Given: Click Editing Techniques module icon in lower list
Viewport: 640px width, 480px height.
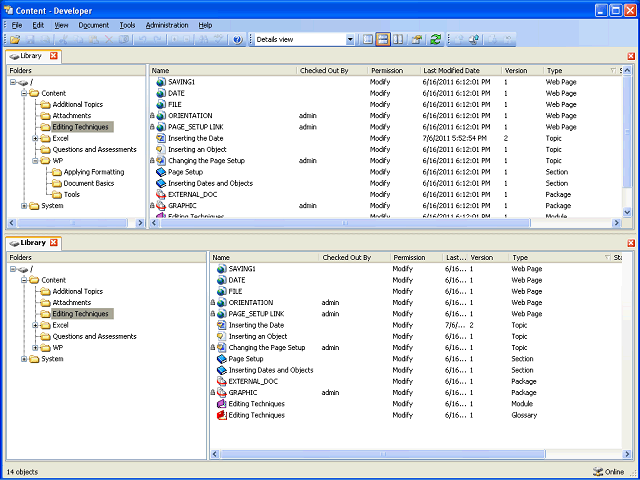Looking at the screenshot, I should 222,404.
